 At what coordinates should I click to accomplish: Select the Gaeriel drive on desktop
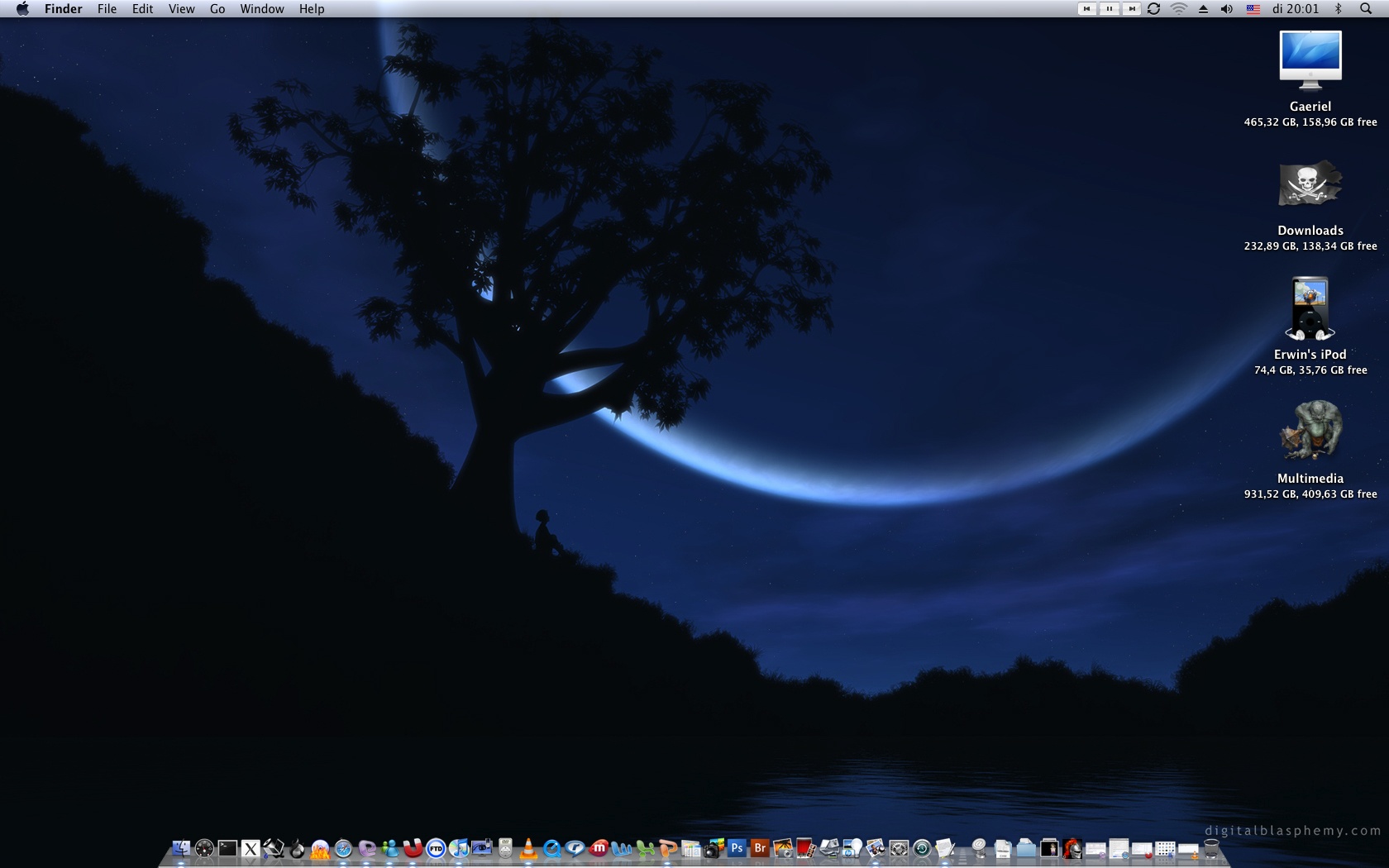pyautogui.click(x=1310, y=60)
